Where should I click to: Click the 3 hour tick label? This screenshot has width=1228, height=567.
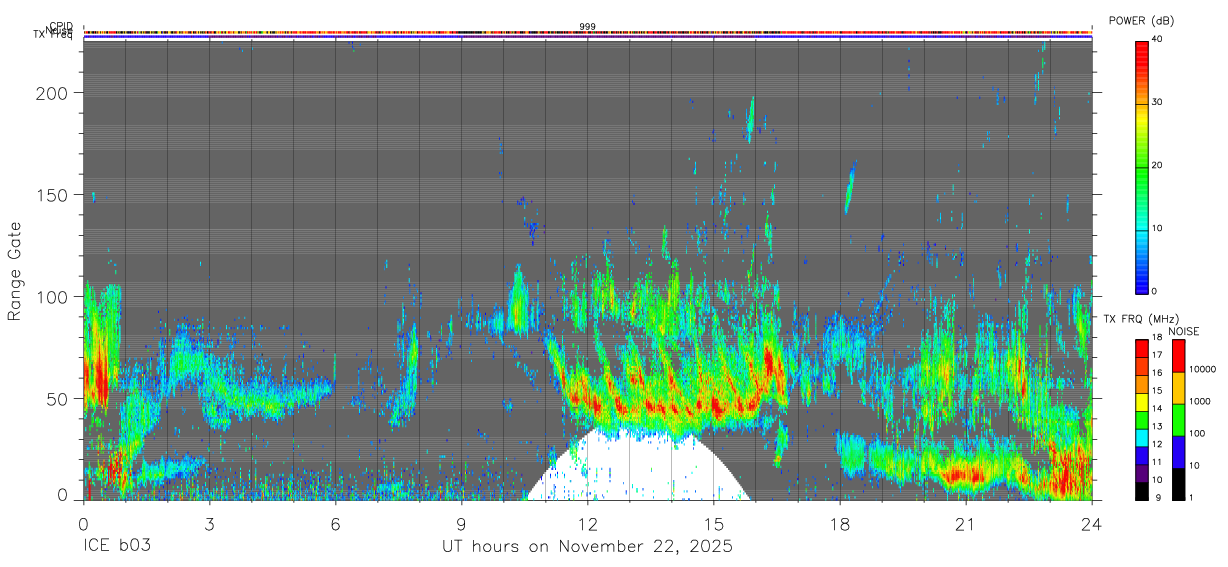tap(209, 524)
